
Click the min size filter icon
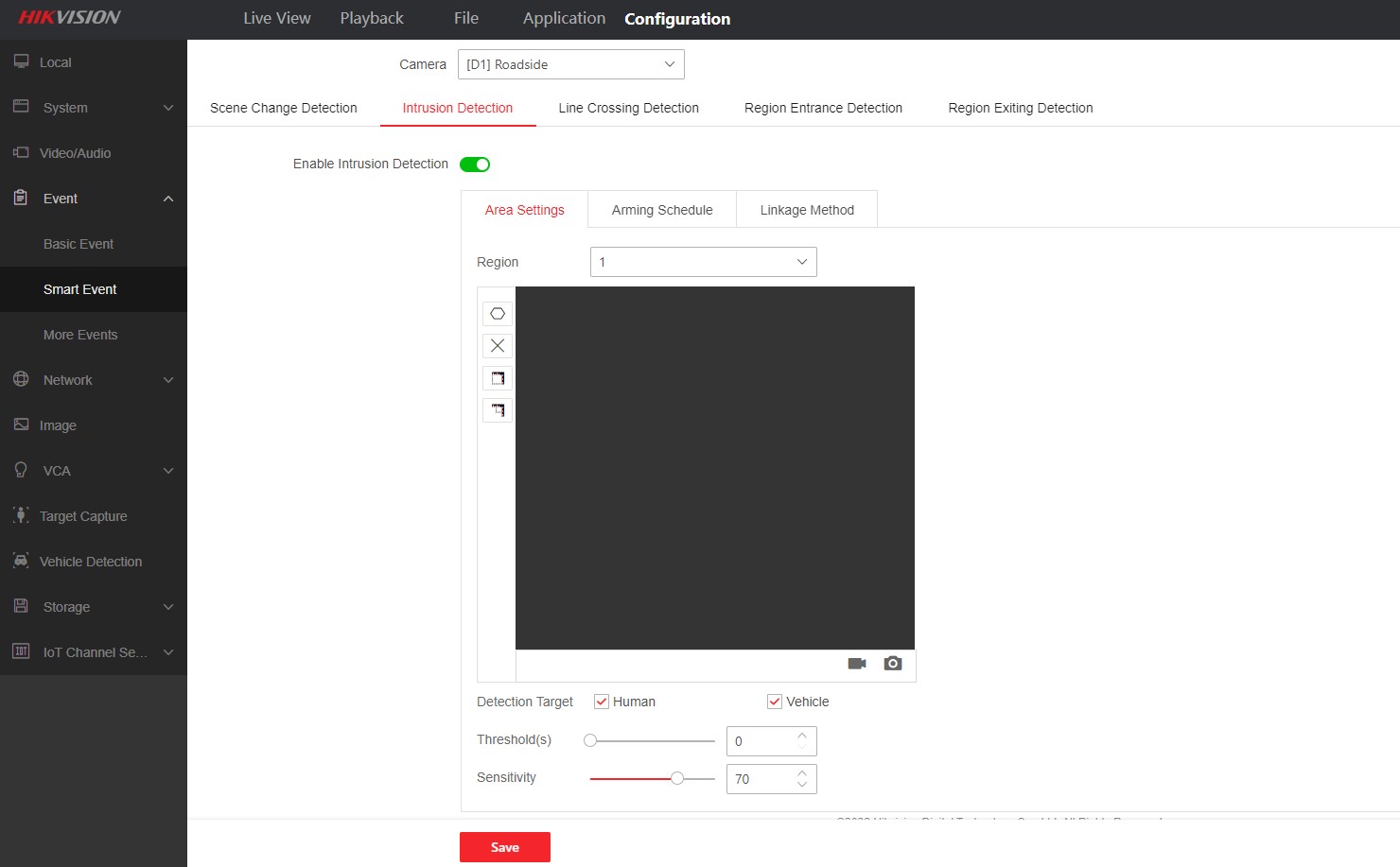click(x=498, y=410)
